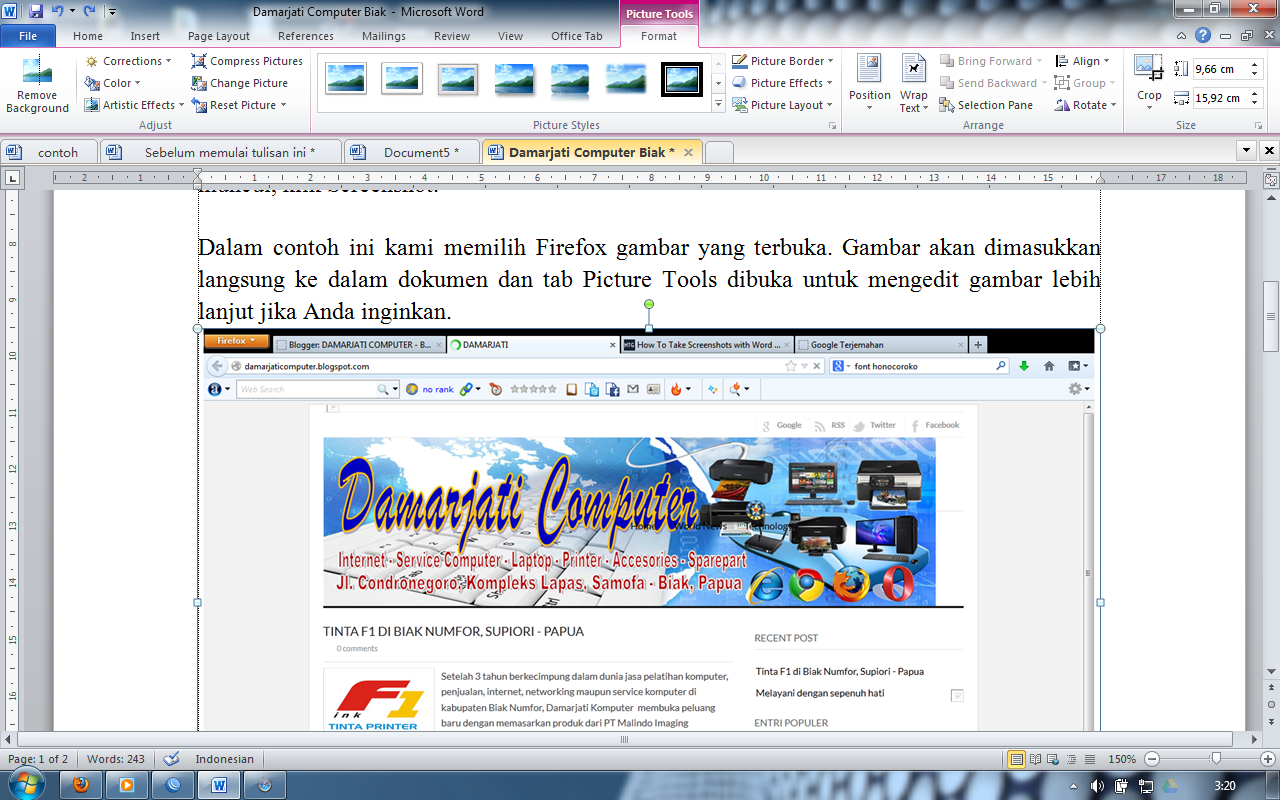Open Position options

[x=869, y=84]
